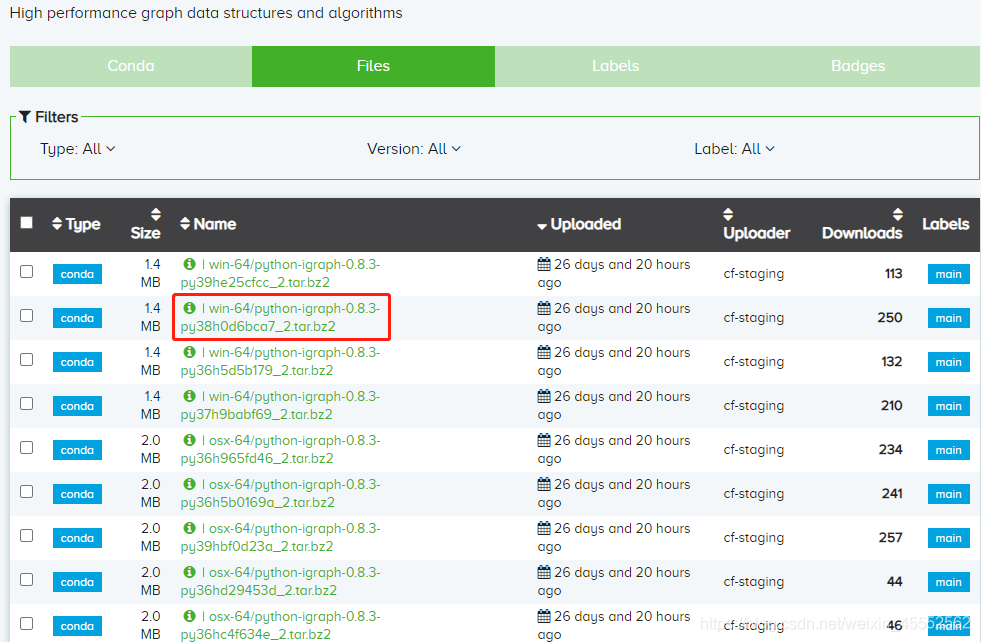
Task: Sort table by Downloads column arrows
Action: (x=897, y=214)
